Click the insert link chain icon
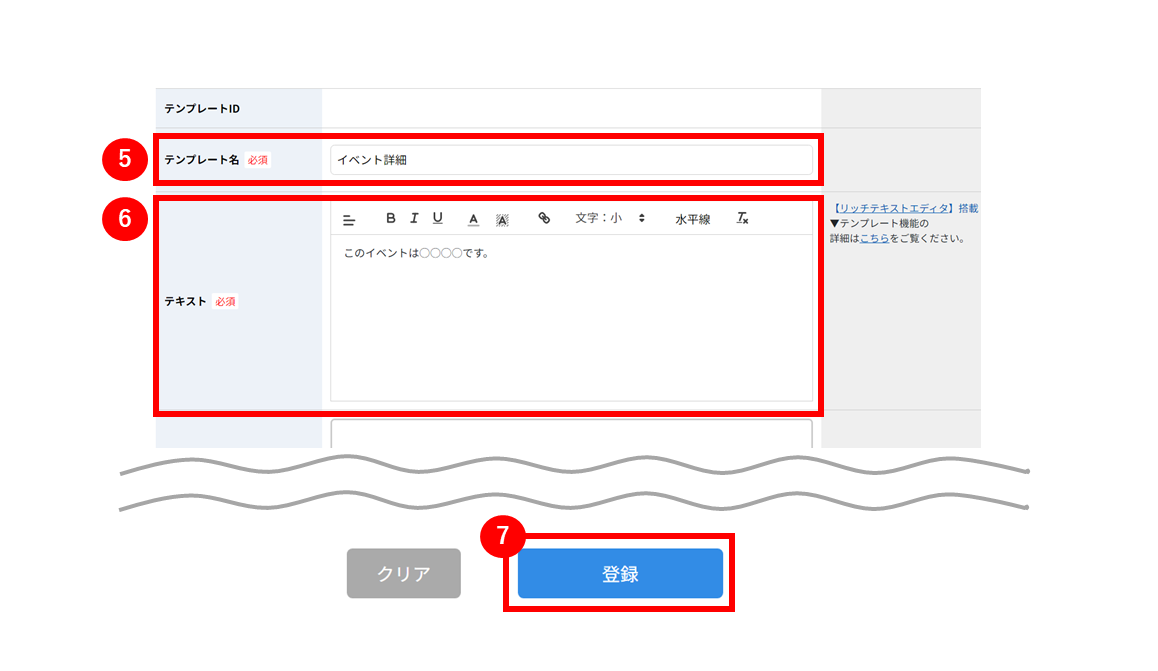Screen dimensions: 1158x671 [x=544, y=218]
